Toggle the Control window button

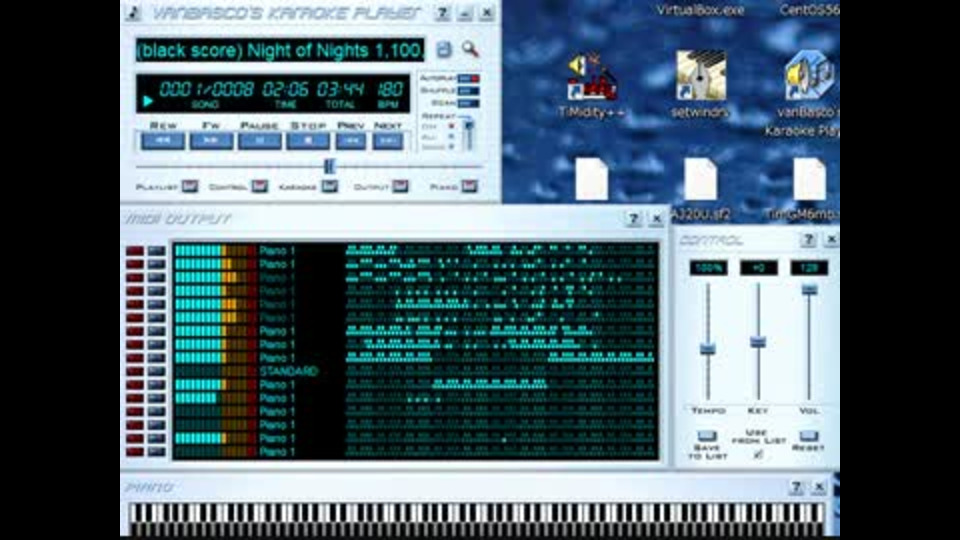click(260, 186)
